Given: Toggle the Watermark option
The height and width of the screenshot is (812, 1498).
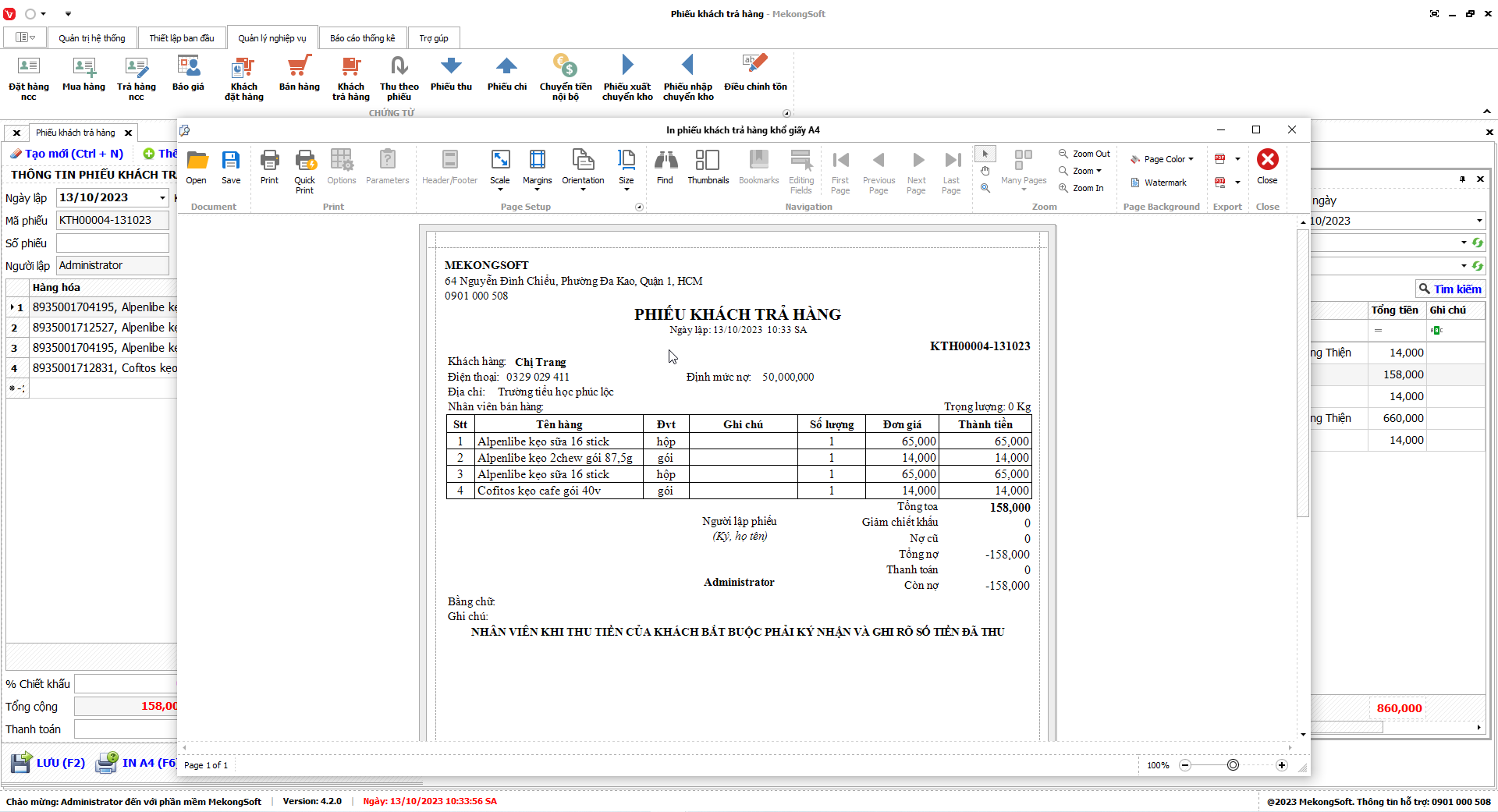Looking at the screenshot, I should (1159, 183).
